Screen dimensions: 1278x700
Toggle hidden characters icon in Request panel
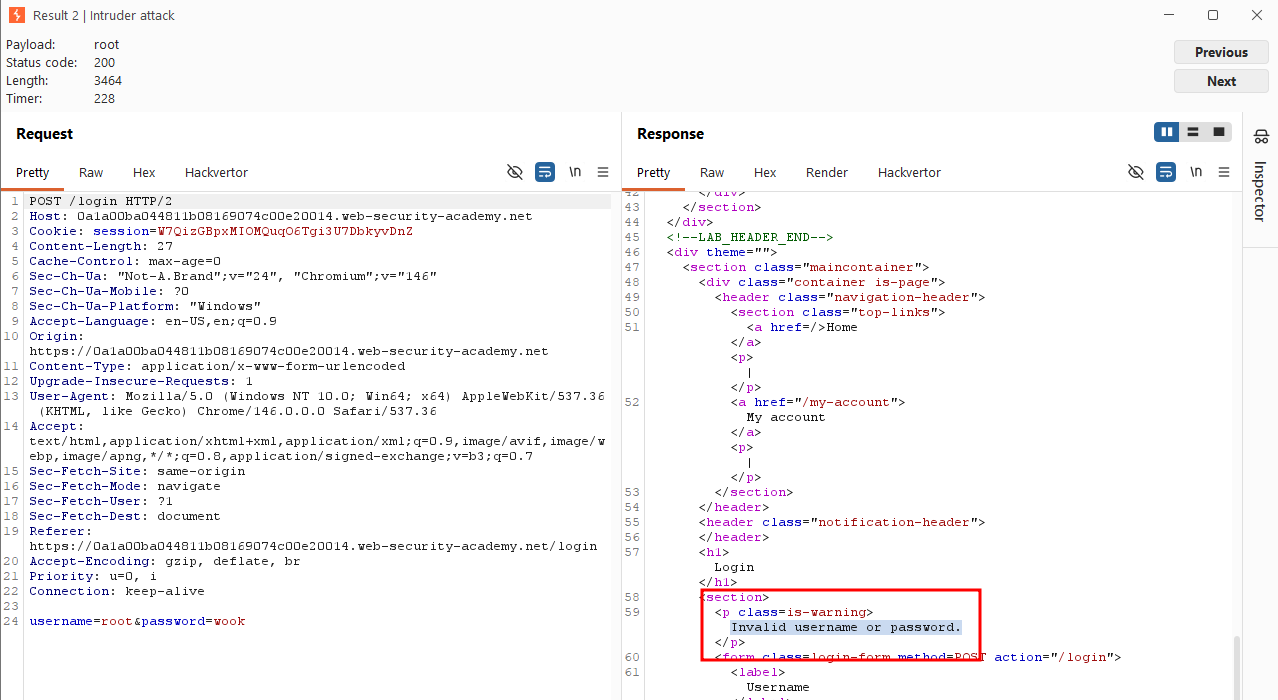pos(515,172)
